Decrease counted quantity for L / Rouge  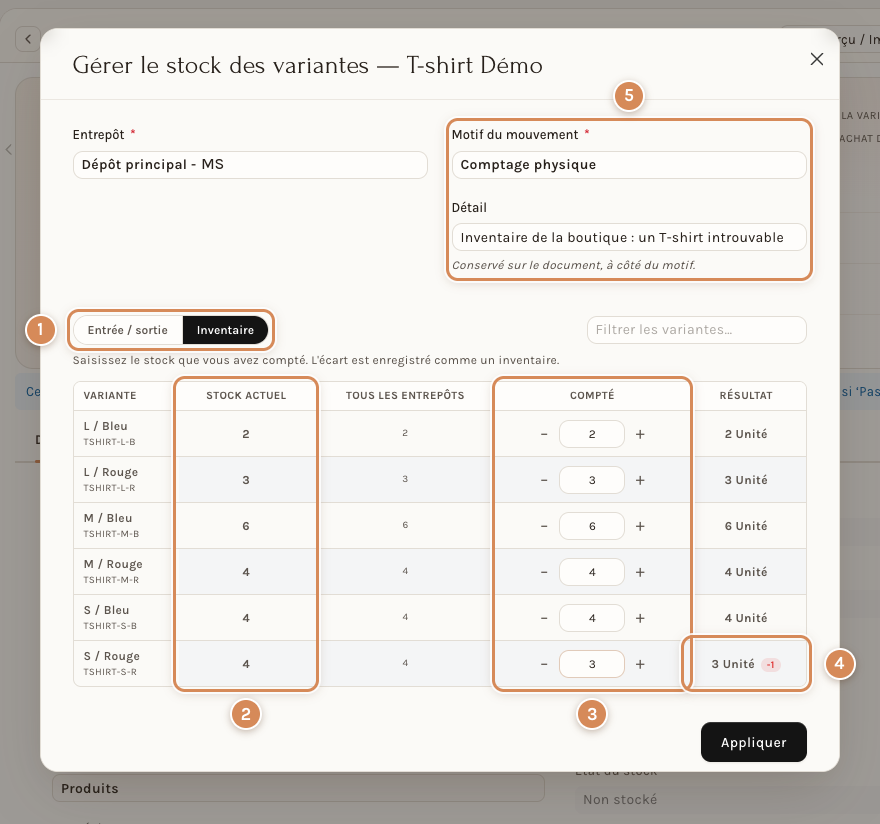(x=544, y=480)
